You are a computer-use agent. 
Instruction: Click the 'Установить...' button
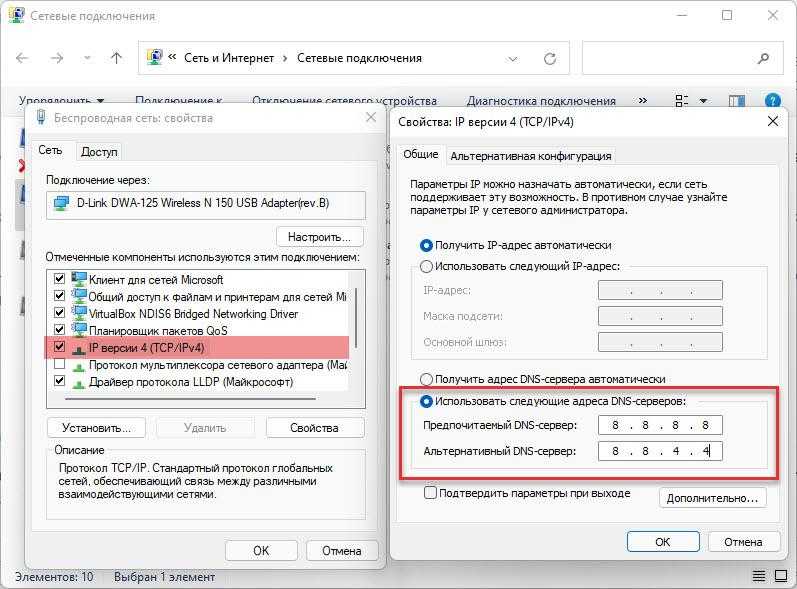coord(96,428)
